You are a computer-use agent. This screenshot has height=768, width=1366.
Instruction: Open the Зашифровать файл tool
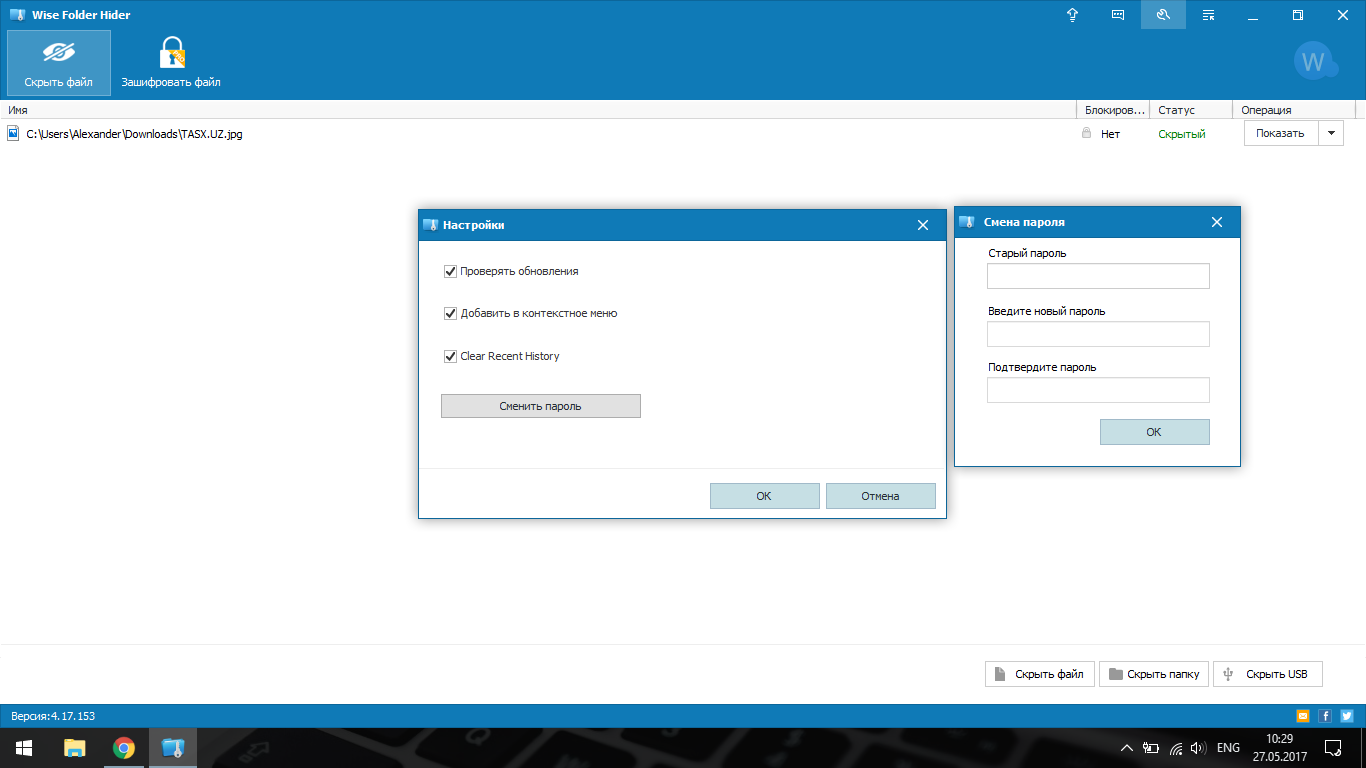[171, 63]
